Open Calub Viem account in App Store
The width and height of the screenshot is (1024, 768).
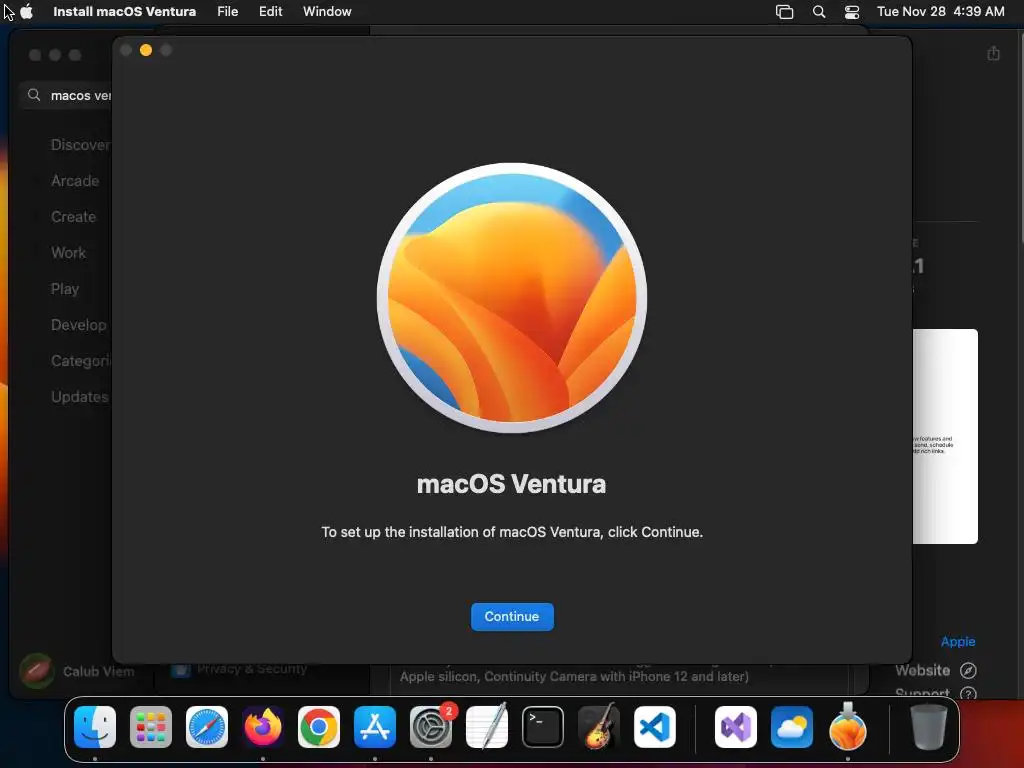click(x=77, y=671)
